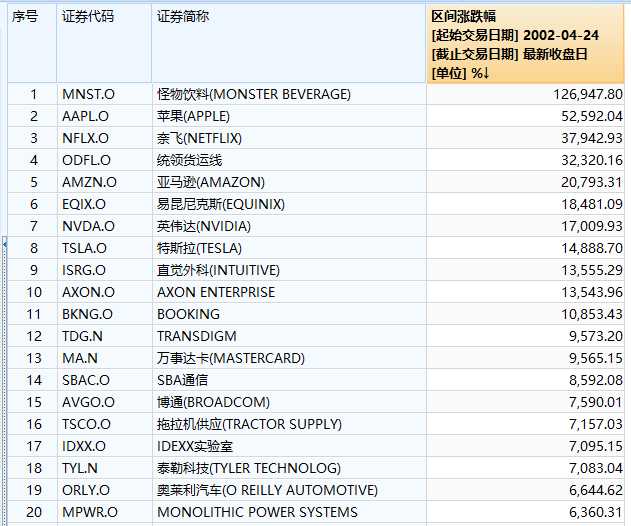
Task: Select the MNST.O ticker code cell
Action: coord(104,94)
